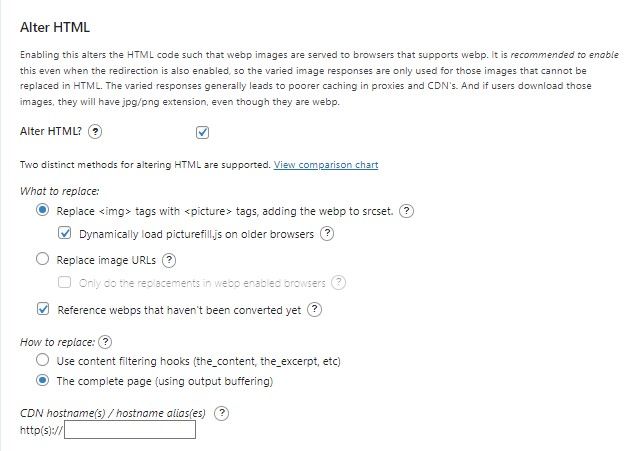Select Replace img tags with picture tags
Viewport: 640px width, 451px height.
click(x=42, y=210)
